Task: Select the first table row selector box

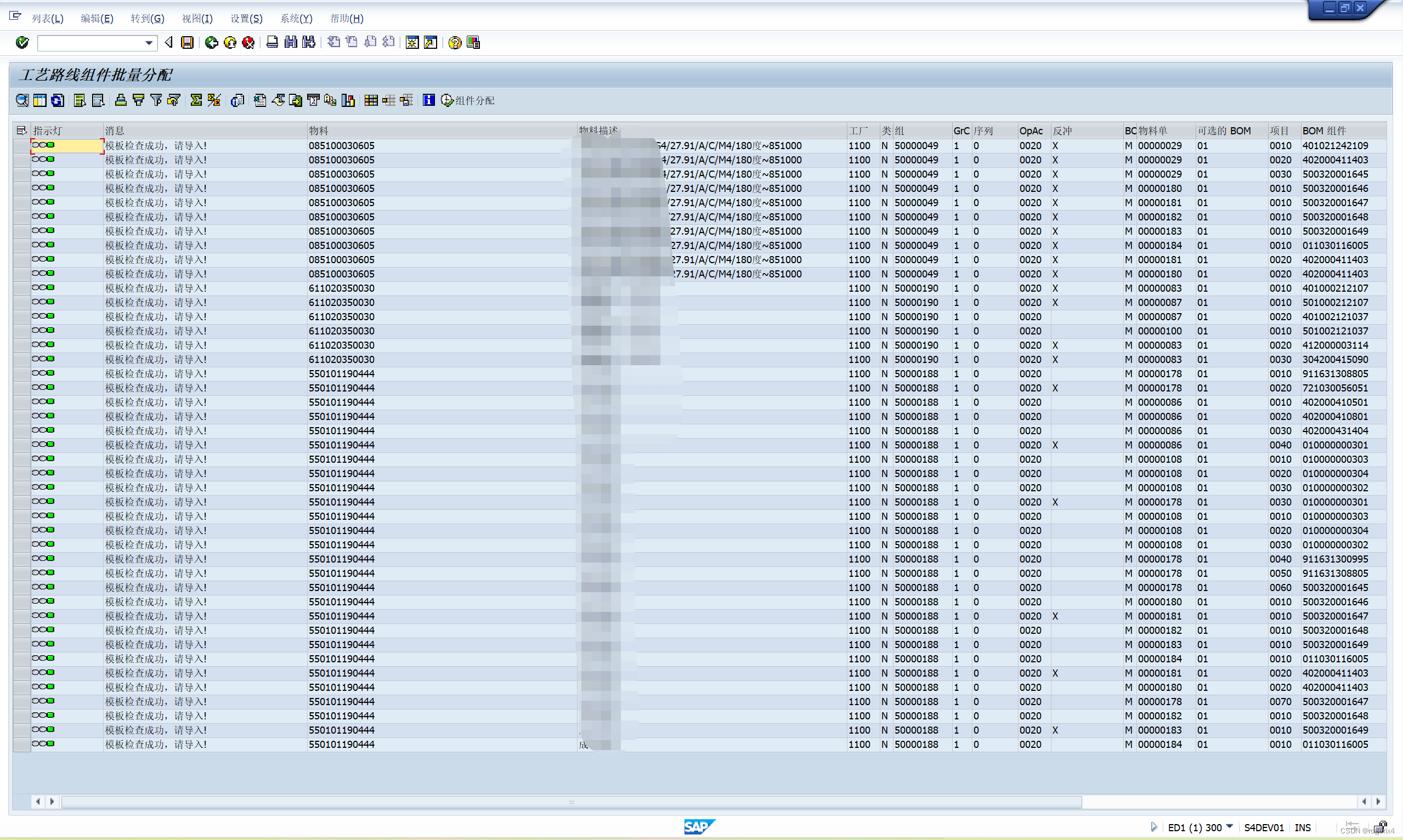Action: coord(21,145)
